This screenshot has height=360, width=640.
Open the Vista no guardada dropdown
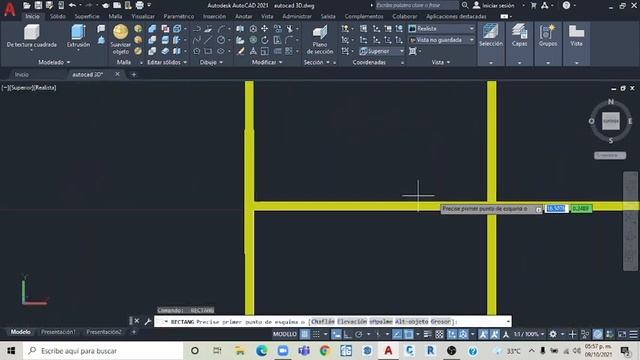pos(442,40)
